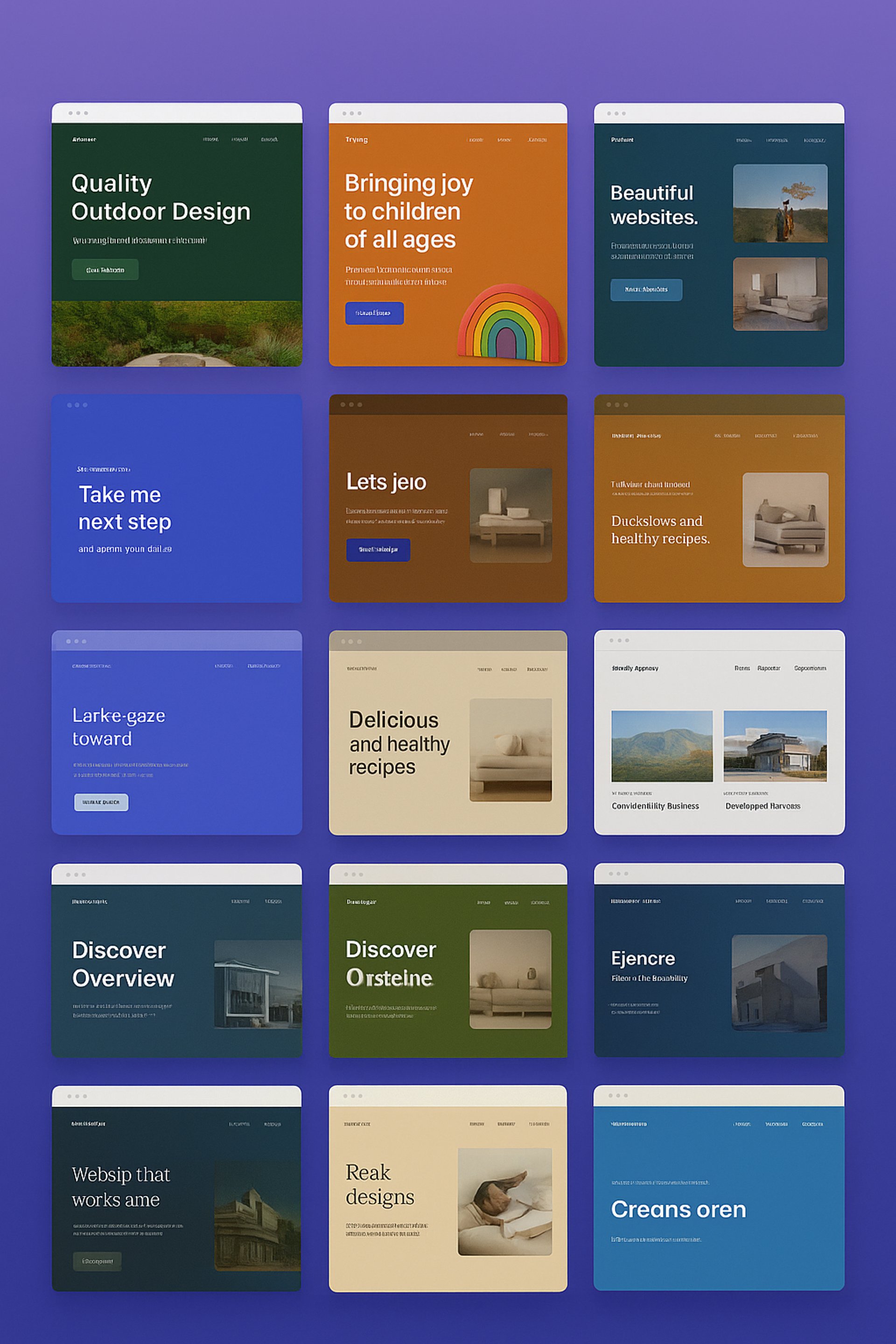This screenshot has width=896, height=1344.
Task: Click the garden path photo under Quality Outdoor Design
Action: pos(176,334)
